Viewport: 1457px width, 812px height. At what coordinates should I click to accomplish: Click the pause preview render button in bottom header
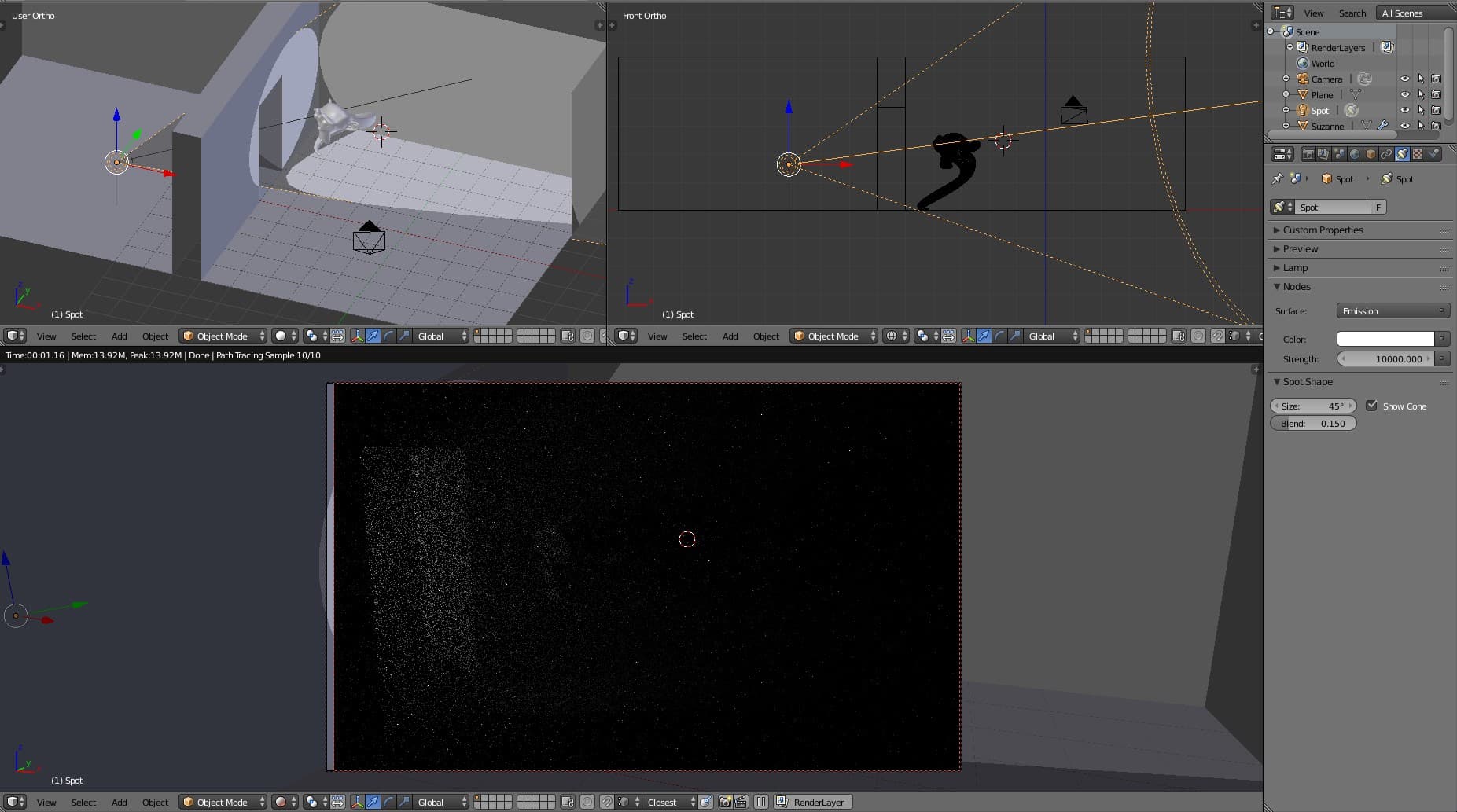tap(760, 802)
